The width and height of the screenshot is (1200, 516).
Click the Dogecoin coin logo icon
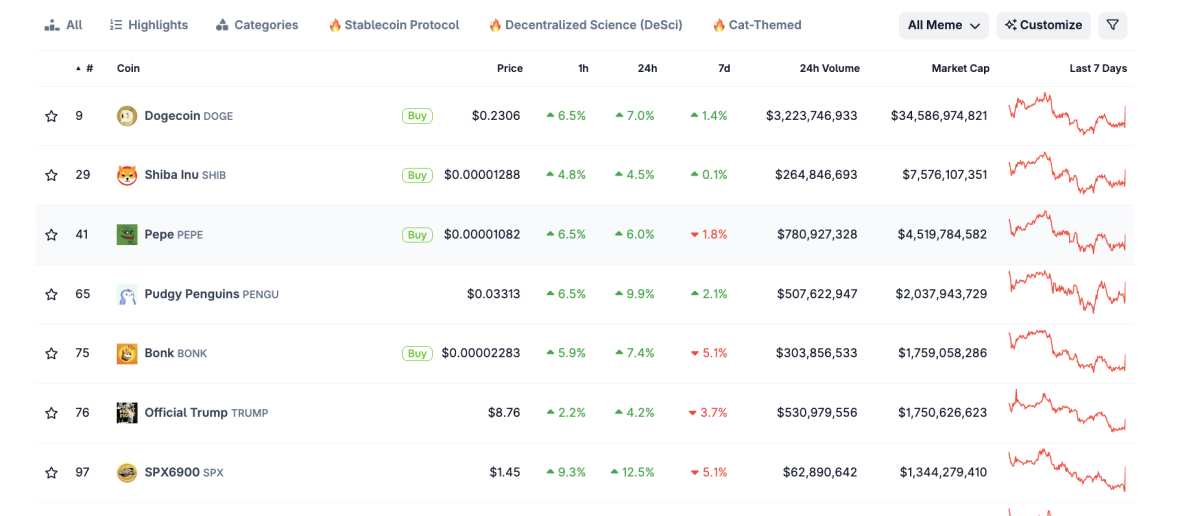(127, 116)
